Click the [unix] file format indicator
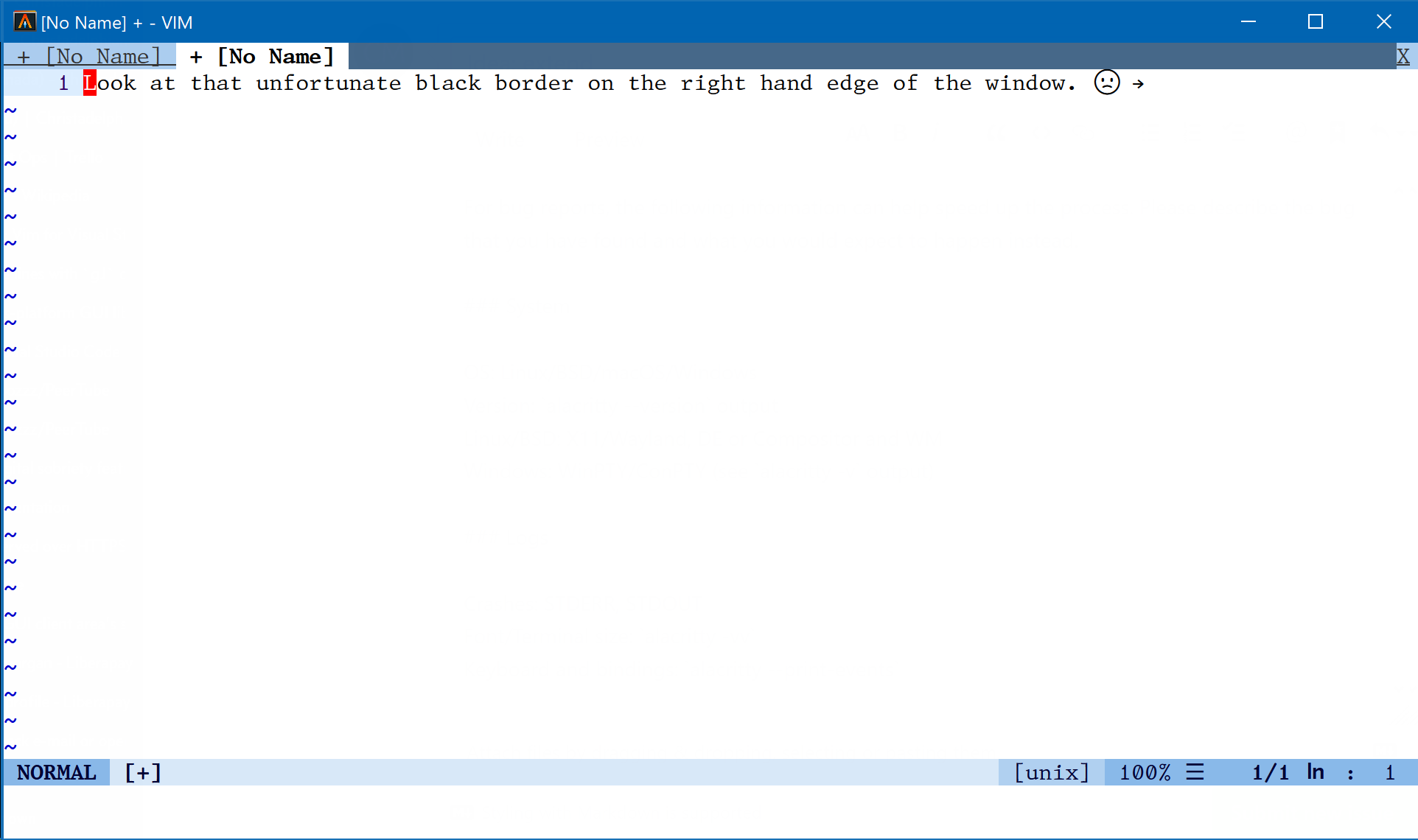1418x840 pixels. tap(1051, 772)
